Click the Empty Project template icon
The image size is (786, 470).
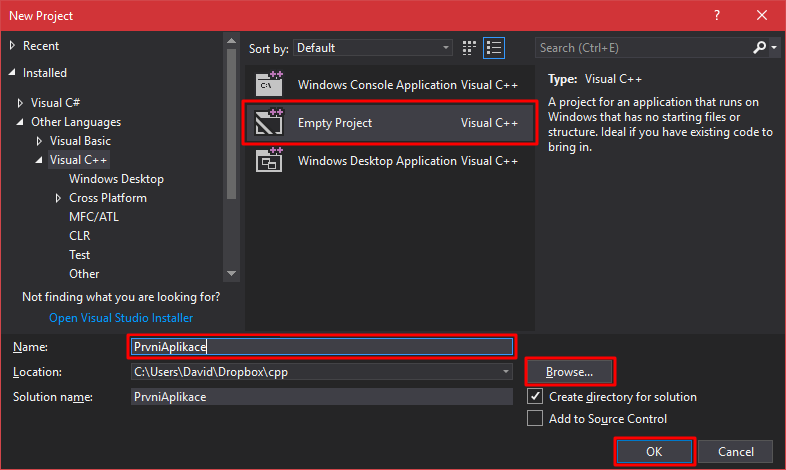[x=269, y=122]
